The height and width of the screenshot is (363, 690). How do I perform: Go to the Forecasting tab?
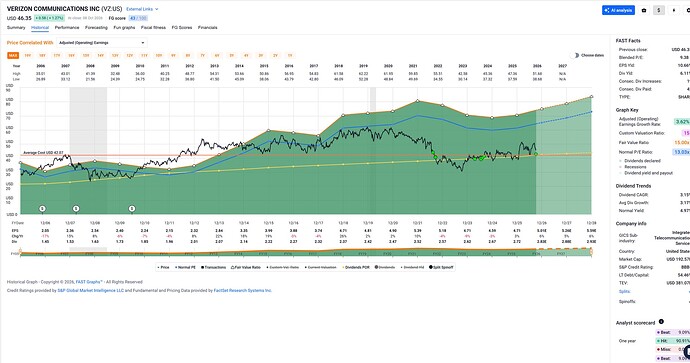96,27
